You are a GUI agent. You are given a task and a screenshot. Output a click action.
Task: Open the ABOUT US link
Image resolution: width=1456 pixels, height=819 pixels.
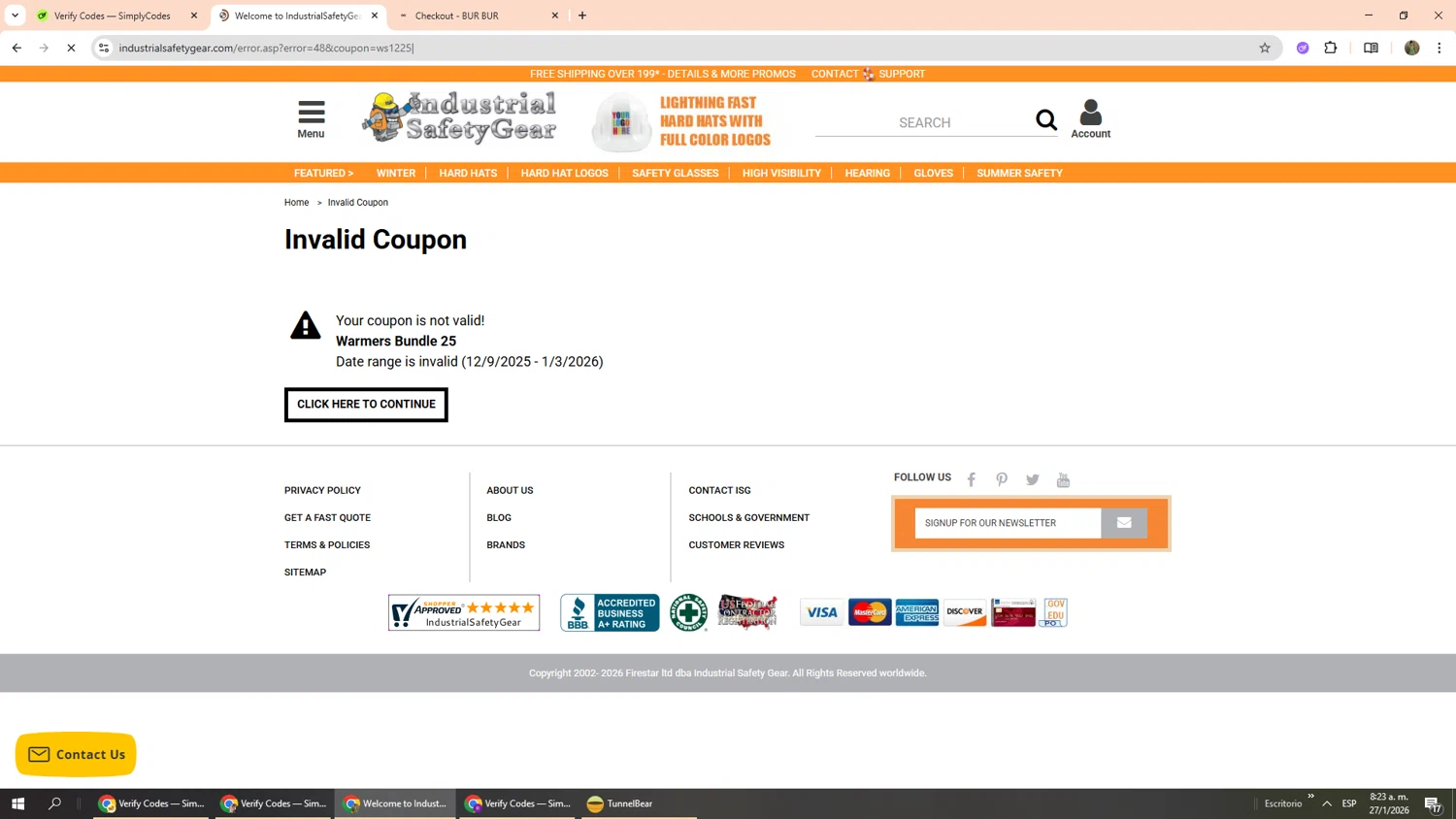(x=510, y=490)
